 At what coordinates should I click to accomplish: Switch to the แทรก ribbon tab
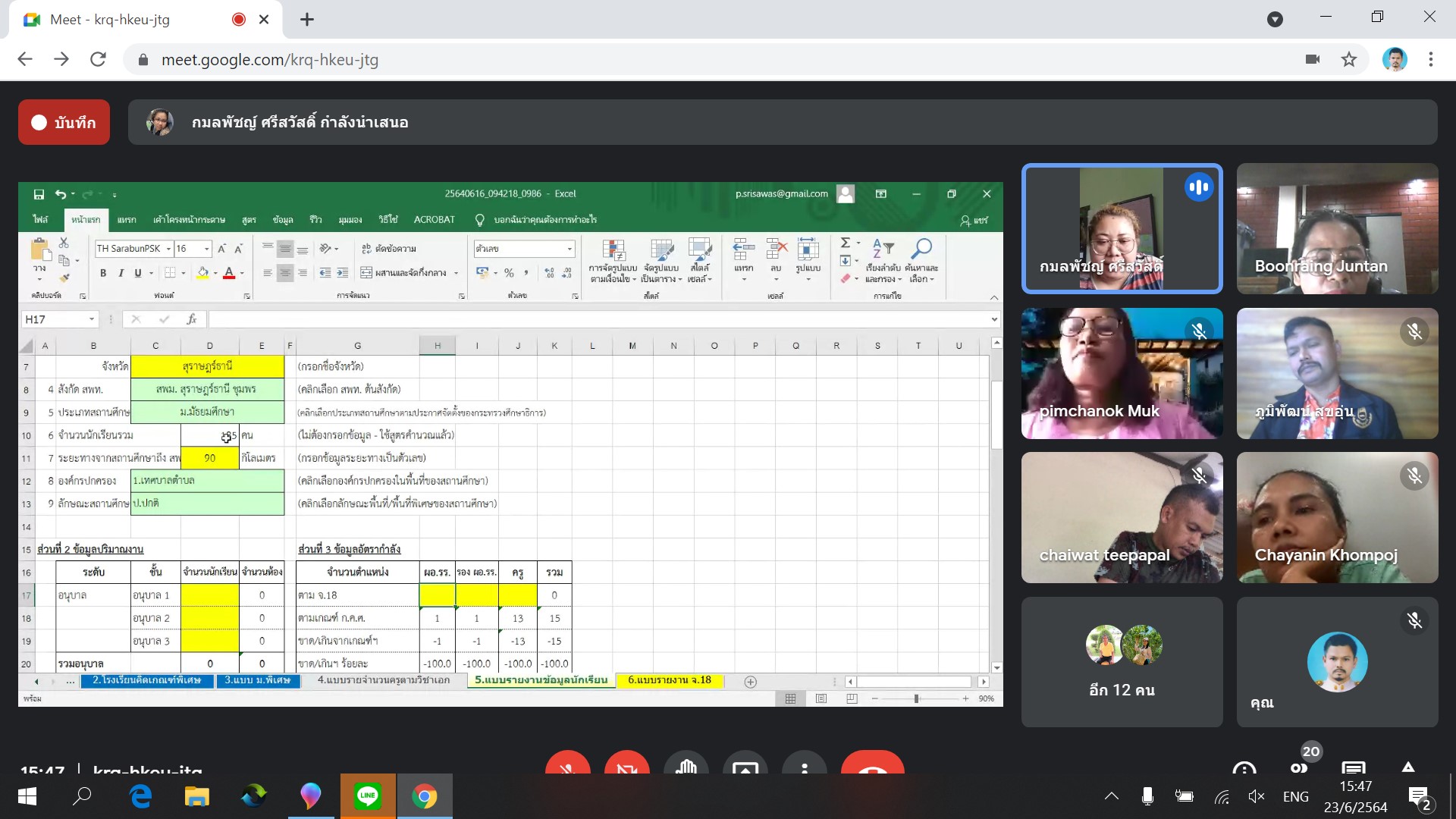click(x=127, y=220)
